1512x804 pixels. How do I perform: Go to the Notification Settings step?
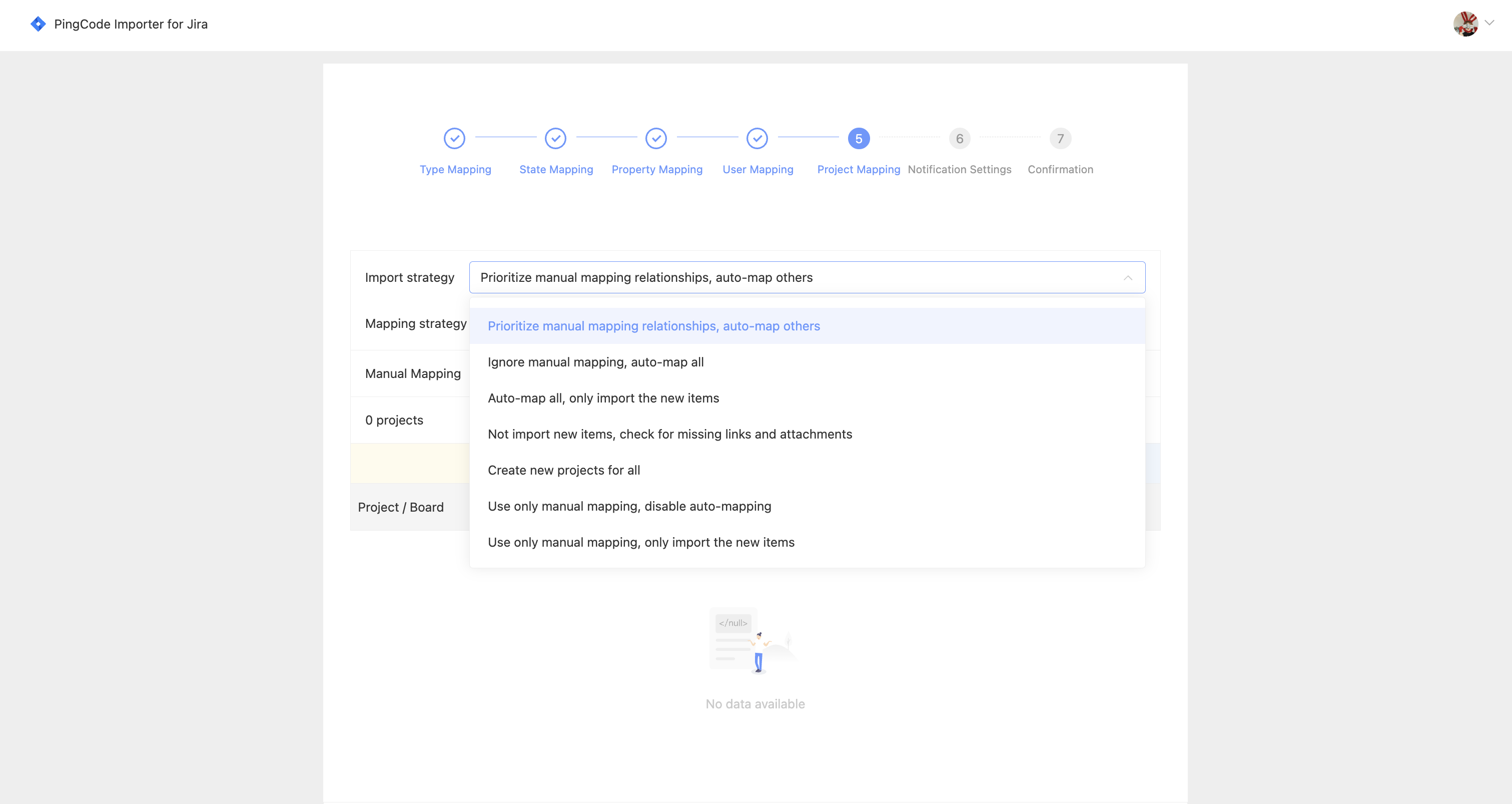tap(959, 169)
